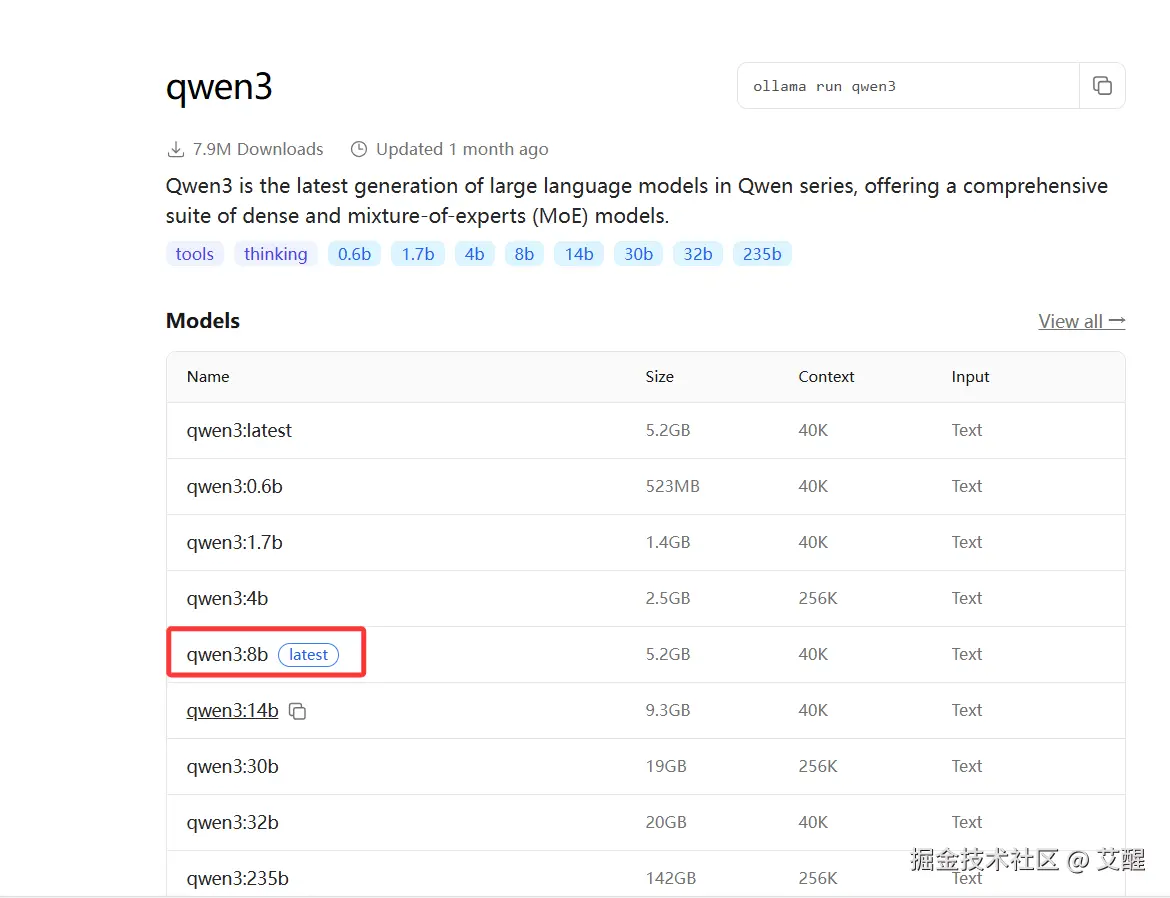Image resolution: width=1170 pixels, height=898 pixels.
Task: Click the latest badge on qwen3:8b
Action: click(308, 655)
